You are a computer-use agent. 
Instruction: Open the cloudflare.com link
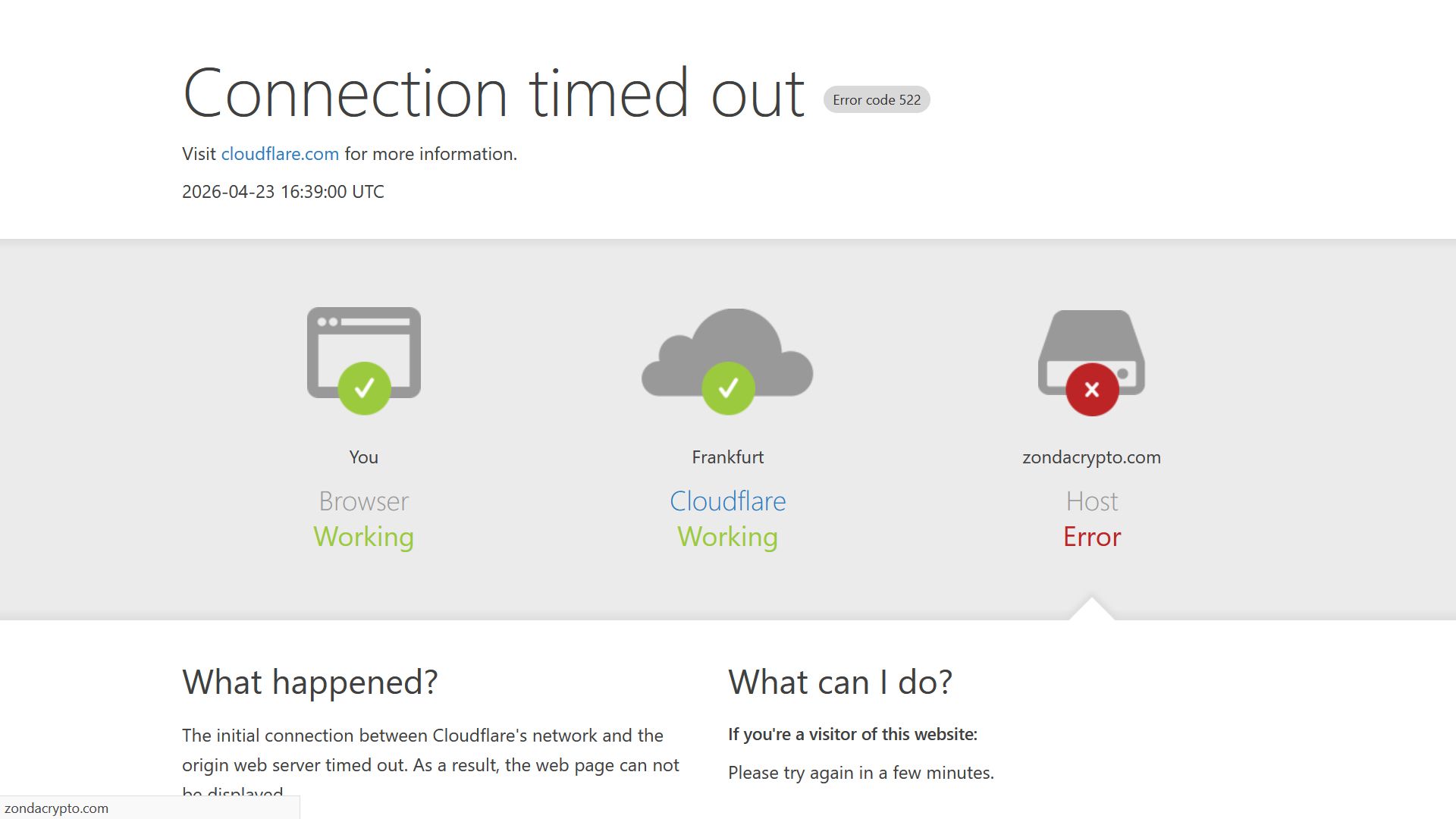(280, 154)
